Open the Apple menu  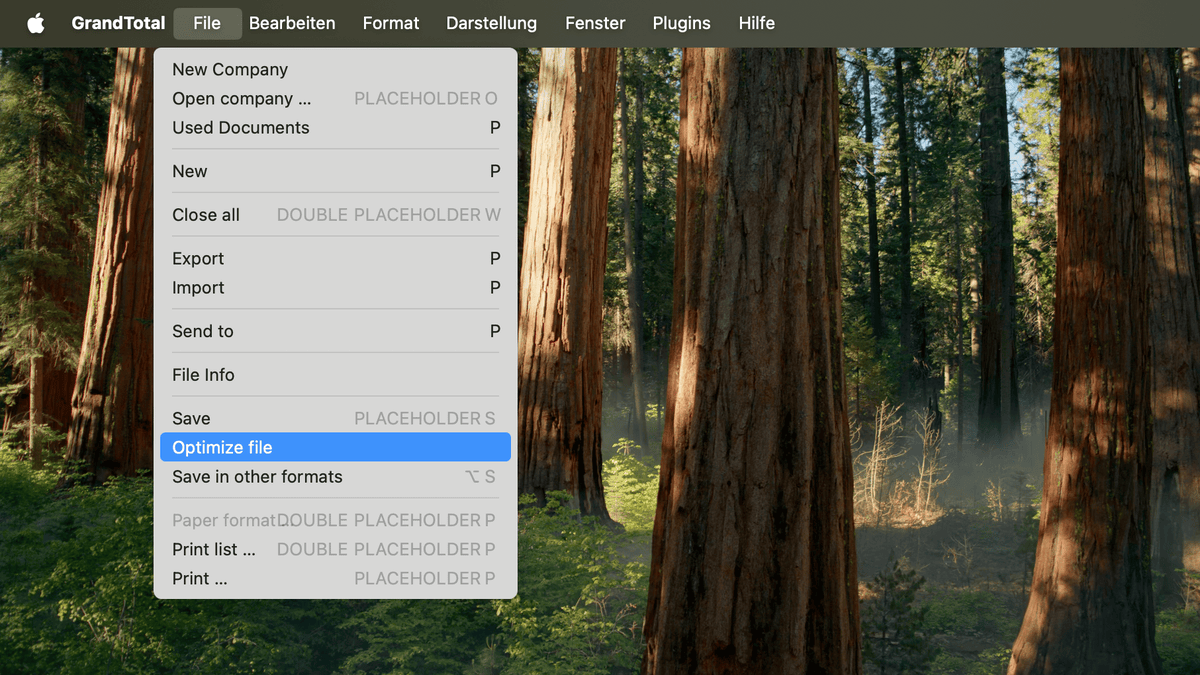tap(36, 22)
